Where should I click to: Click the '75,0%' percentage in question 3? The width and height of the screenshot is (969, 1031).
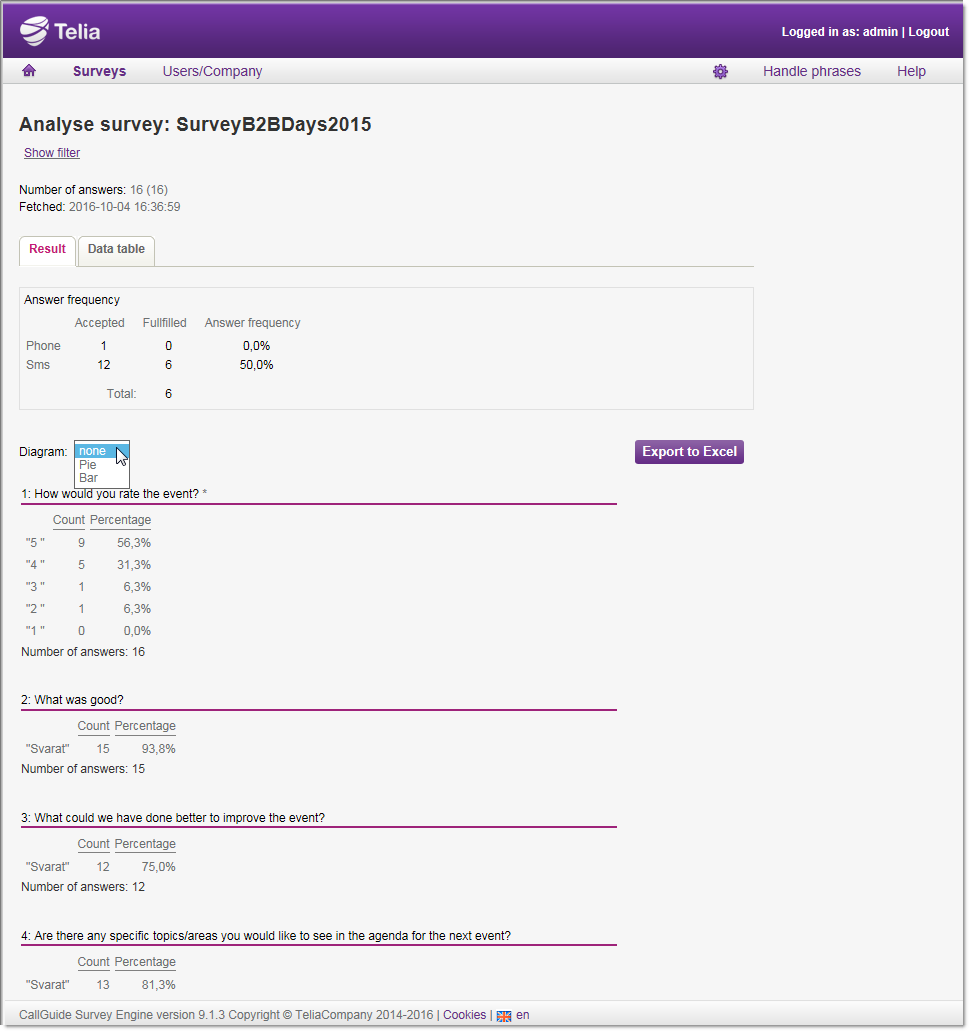(158, 867)
